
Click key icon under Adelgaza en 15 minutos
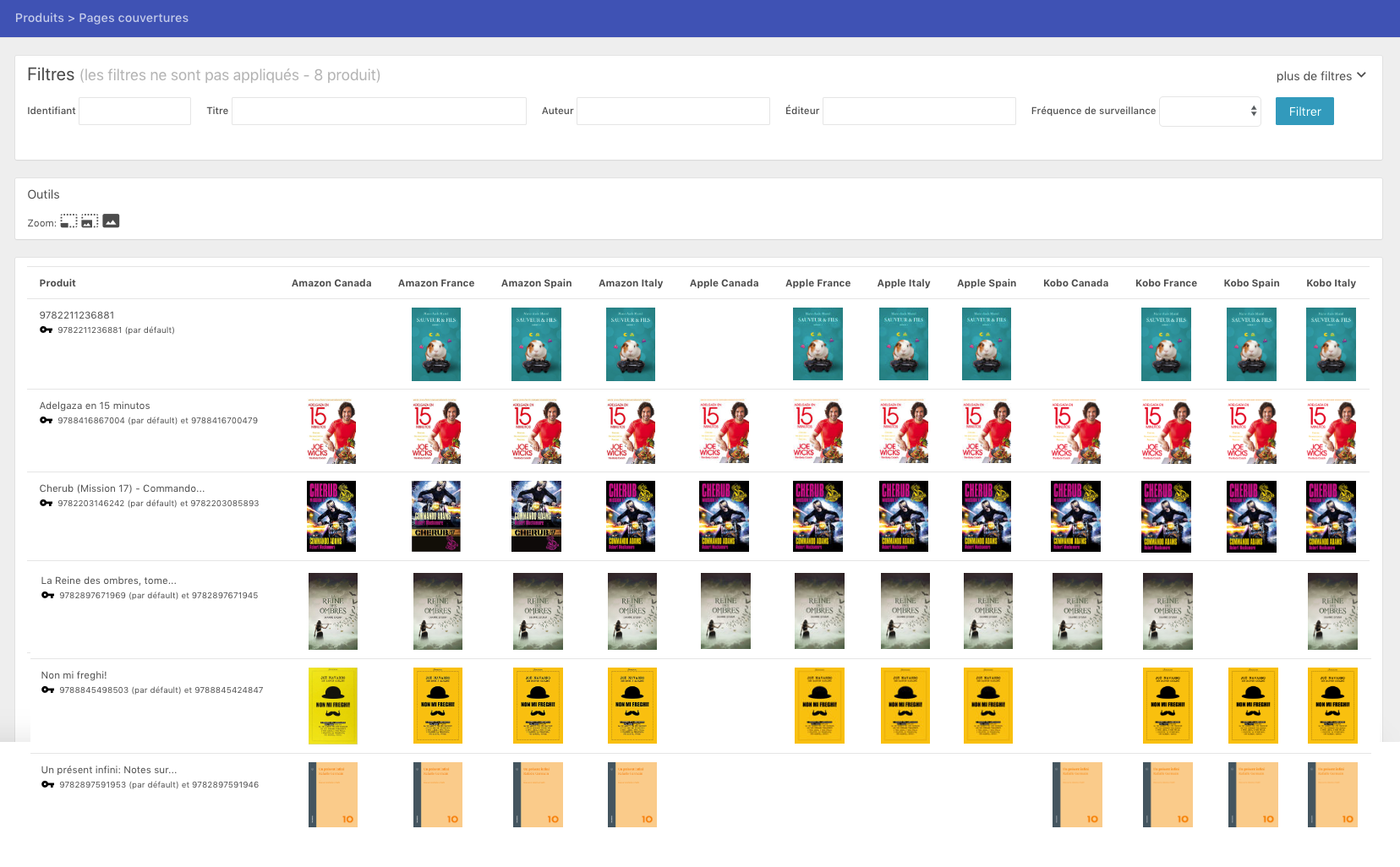(x=46, y=421)
